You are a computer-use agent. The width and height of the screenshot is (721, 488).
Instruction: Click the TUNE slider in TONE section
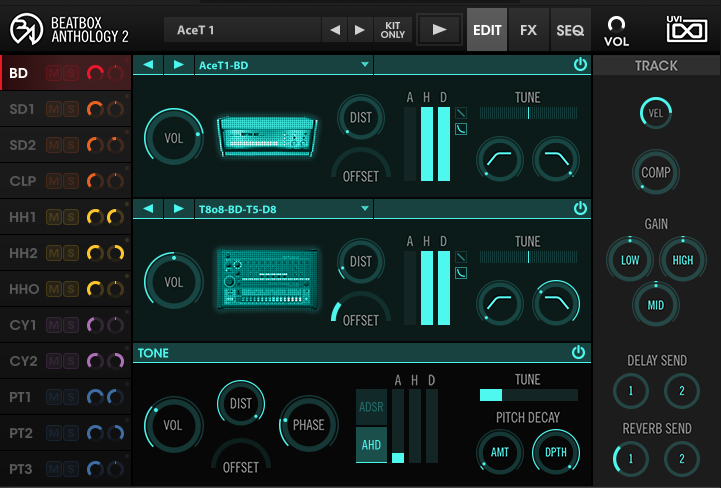coord(528,395)
